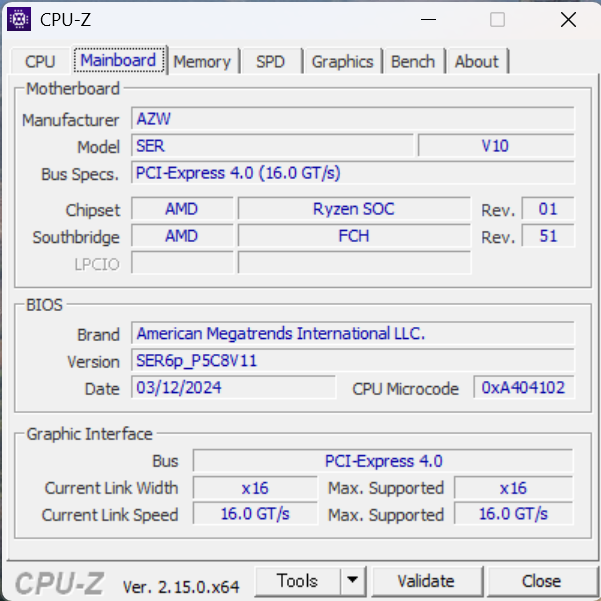Click the Southbridge FCH value

coord(354,236)
